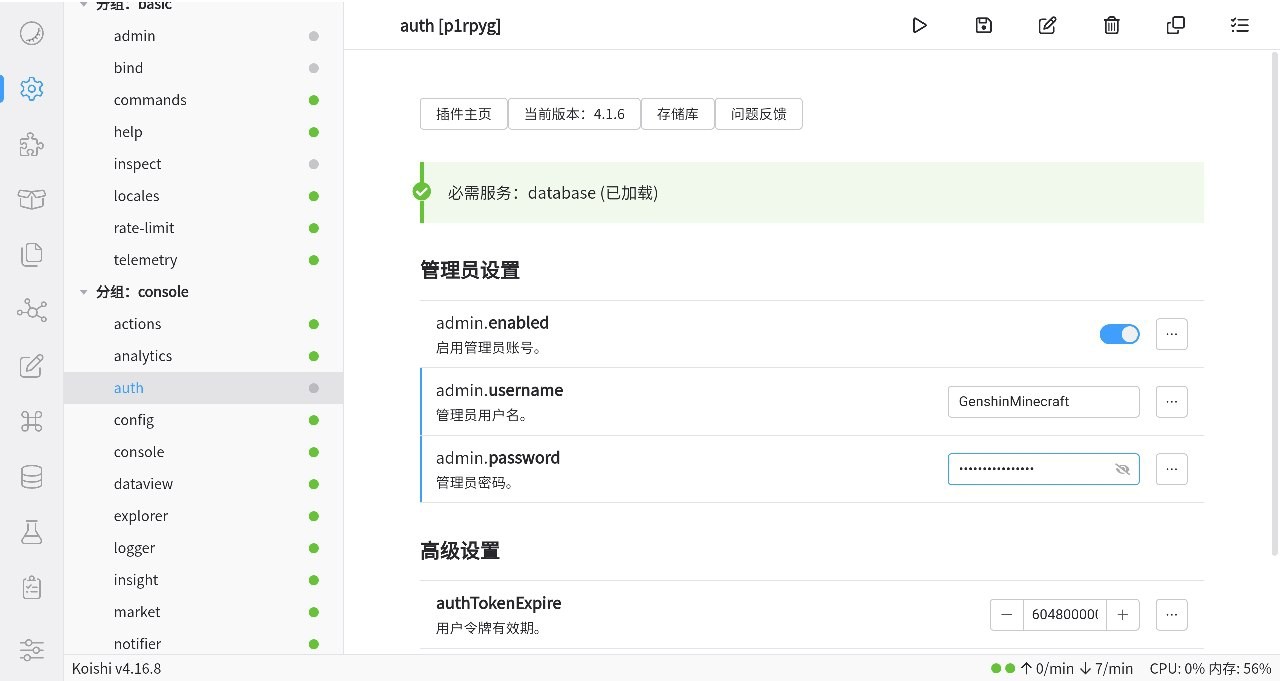Image resolution: width=1280 pixels, height=681 pixels.
Task: Select the commands plugin in the tree
Action: click(150, 100)
